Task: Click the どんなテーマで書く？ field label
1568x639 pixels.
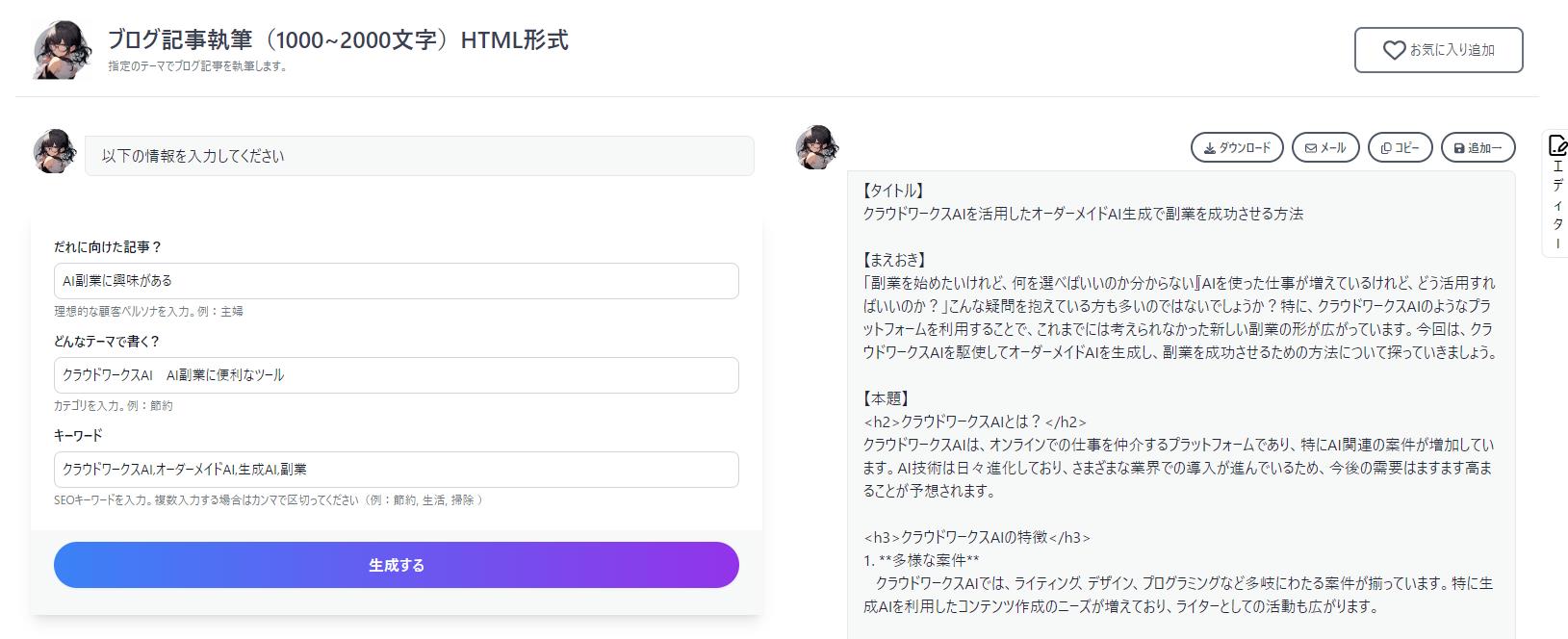Action: [107, 342]
